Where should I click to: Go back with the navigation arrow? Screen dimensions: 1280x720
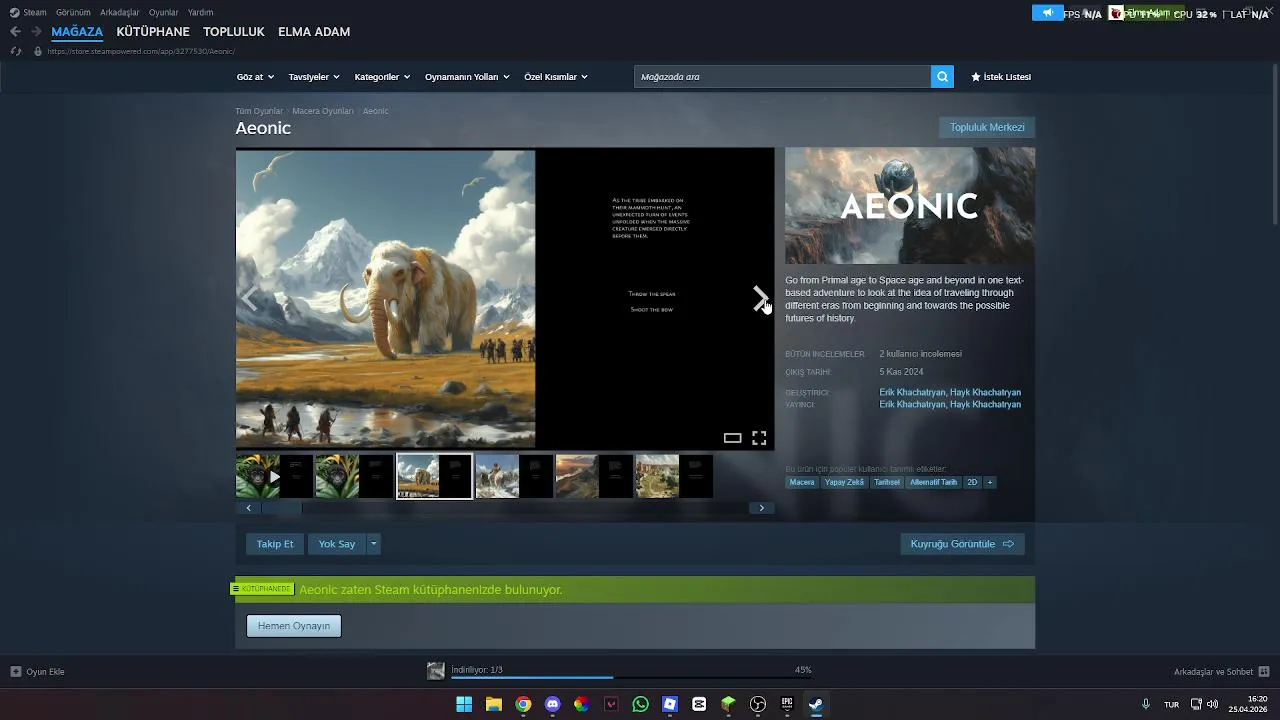15,32
